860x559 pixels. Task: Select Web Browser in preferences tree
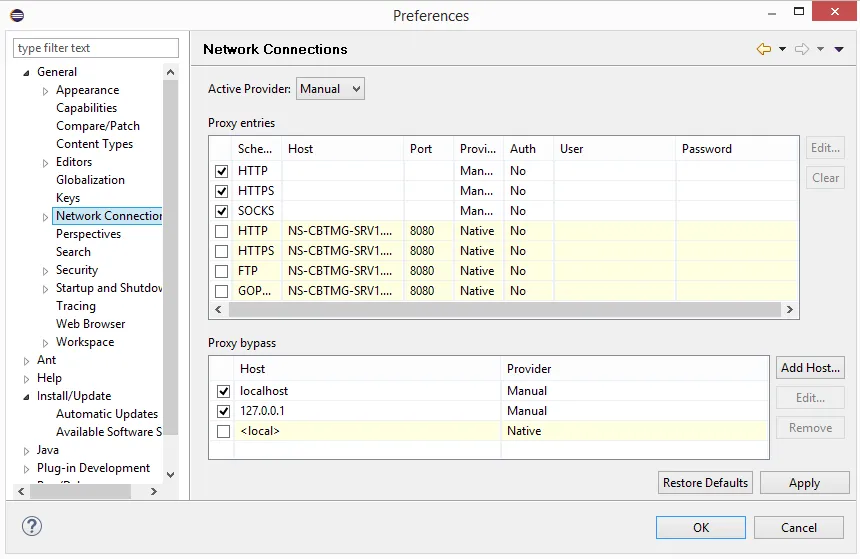pos(90,324)
